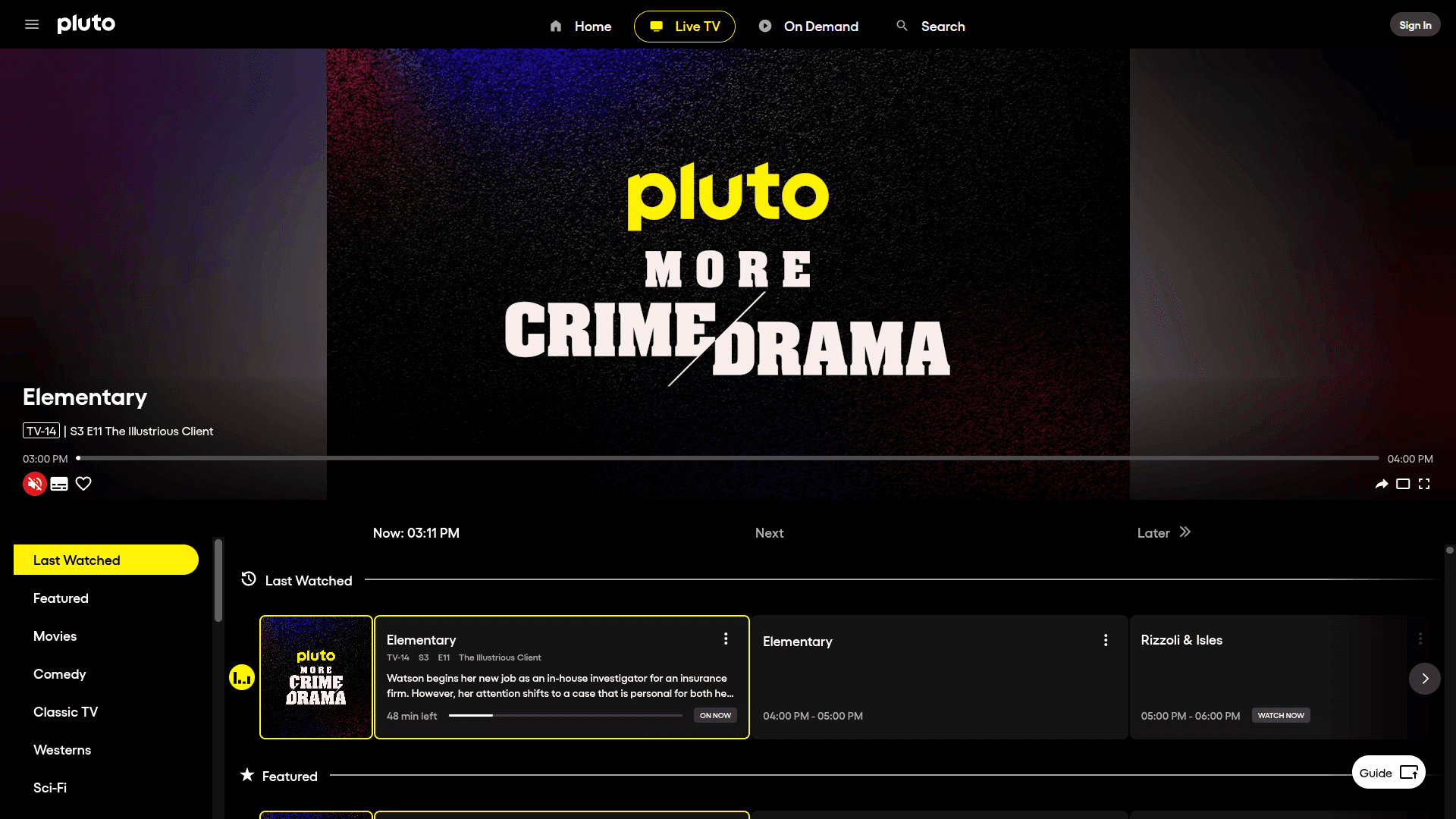
Task: Open options for the current Elementary episode
Action: 726,639
